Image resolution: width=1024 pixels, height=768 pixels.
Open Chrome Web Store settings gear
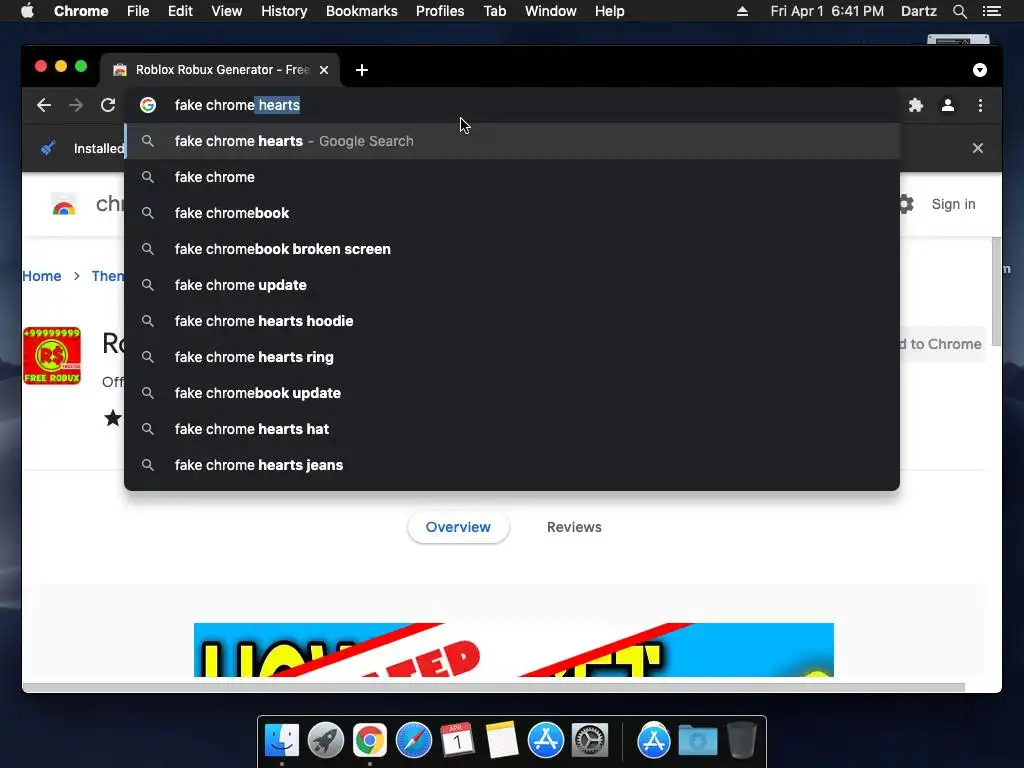click(x=905, y=204)
